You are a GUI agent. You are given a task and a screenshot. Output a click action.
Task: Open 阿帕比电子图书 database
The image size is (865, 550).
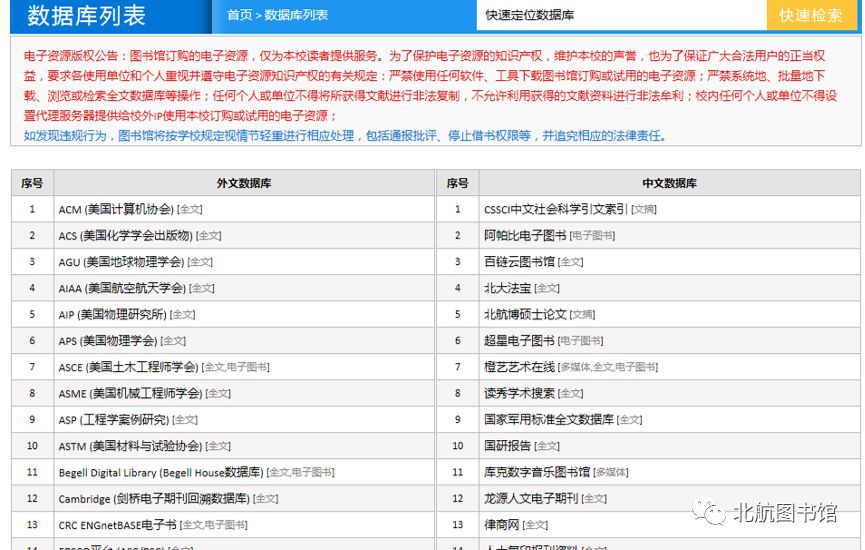pos(524,236)
